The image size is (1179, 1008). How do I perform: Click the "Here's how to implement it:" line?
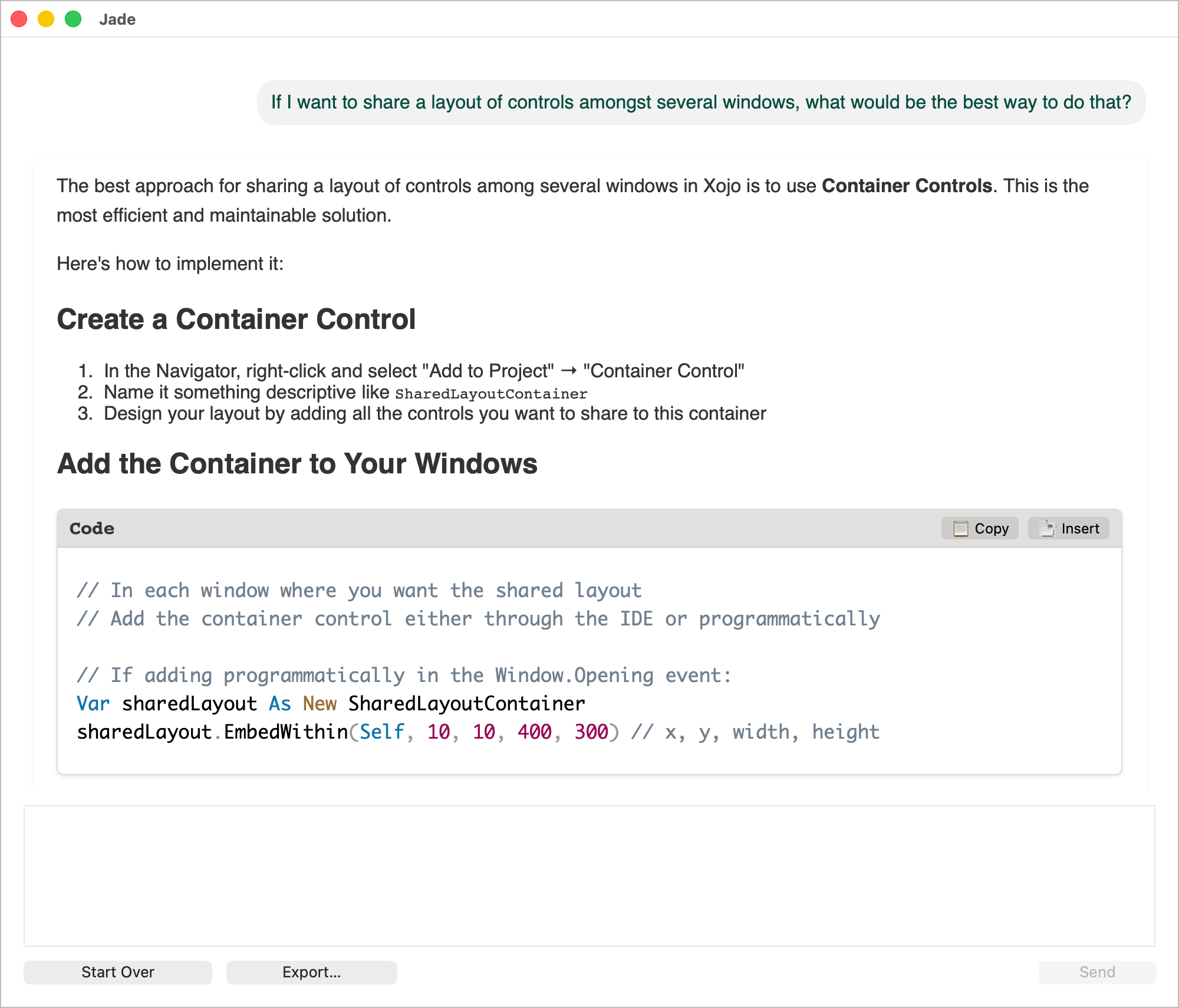170,264
